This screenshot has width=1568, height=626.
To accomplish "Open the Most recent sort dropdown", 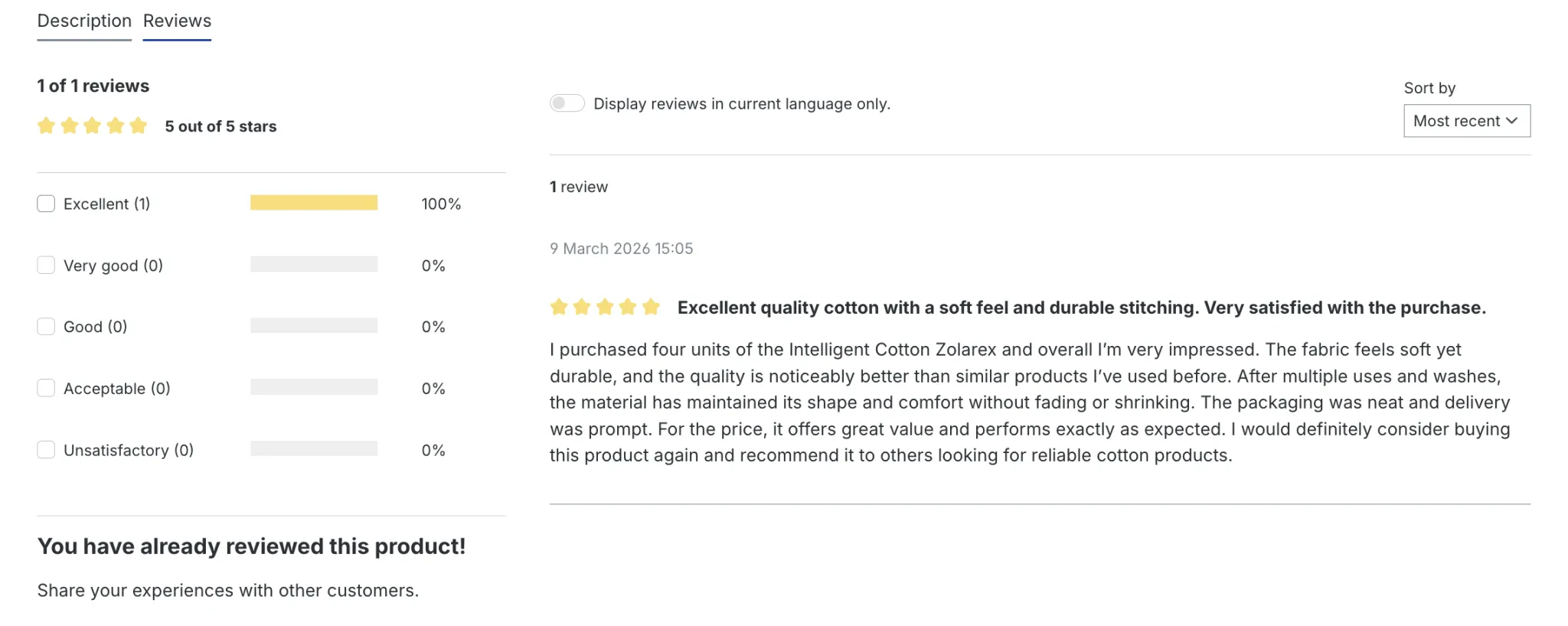I will coord(1465,121).
